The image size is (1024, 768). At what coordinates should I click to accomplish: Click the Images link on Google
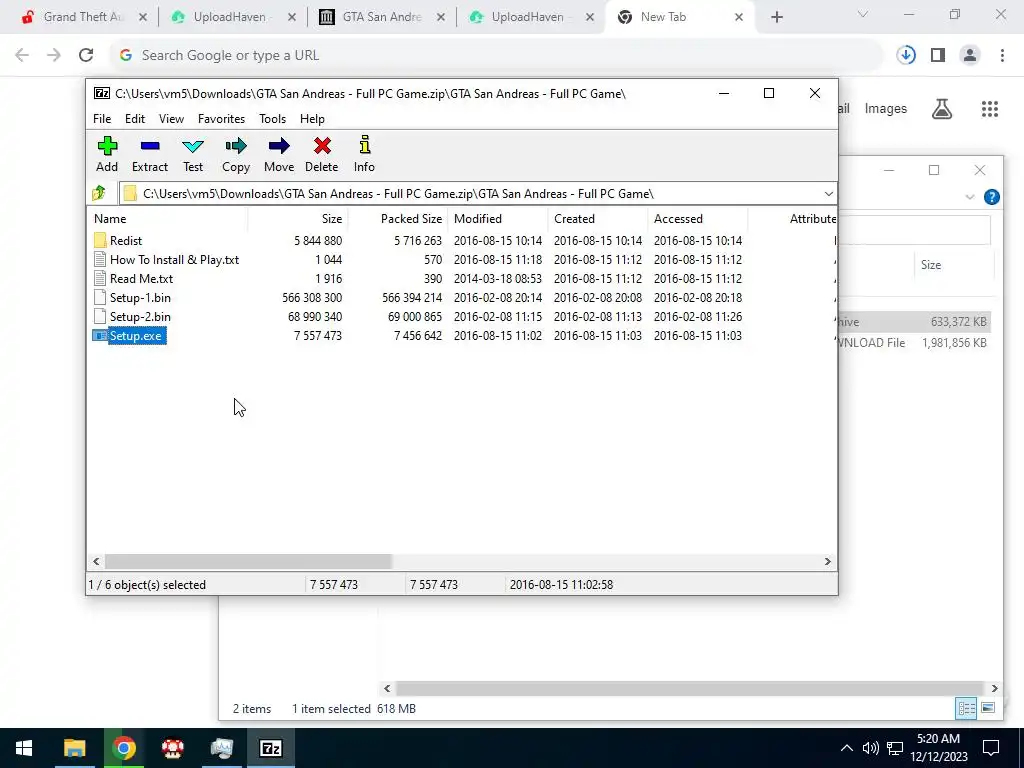(886, 108)
